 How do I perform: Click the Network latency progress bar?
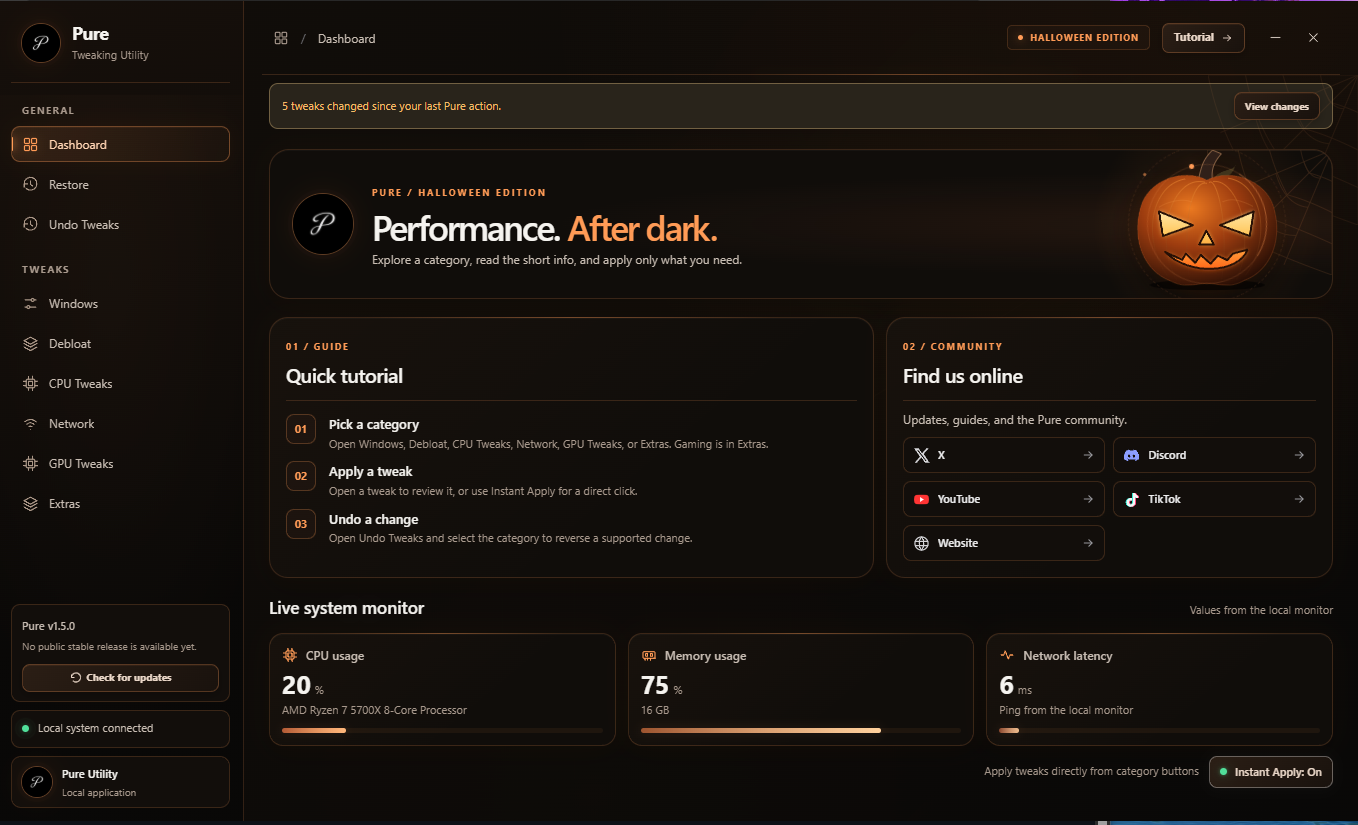pos(1159,731)
